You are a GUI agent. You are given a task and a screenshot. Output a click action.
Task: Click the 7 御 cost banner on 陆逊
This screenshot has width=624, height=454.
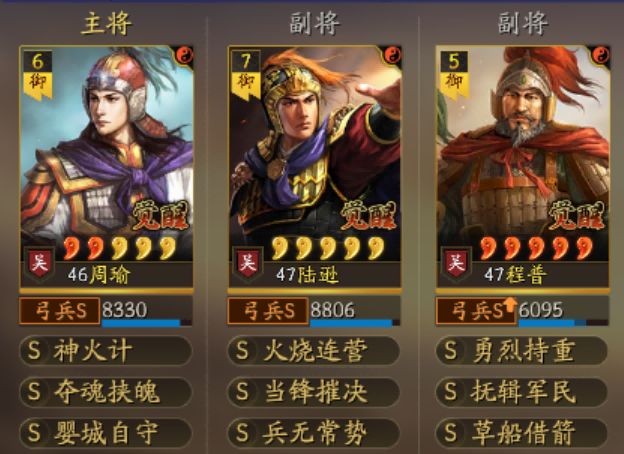[x=246, y=74]
